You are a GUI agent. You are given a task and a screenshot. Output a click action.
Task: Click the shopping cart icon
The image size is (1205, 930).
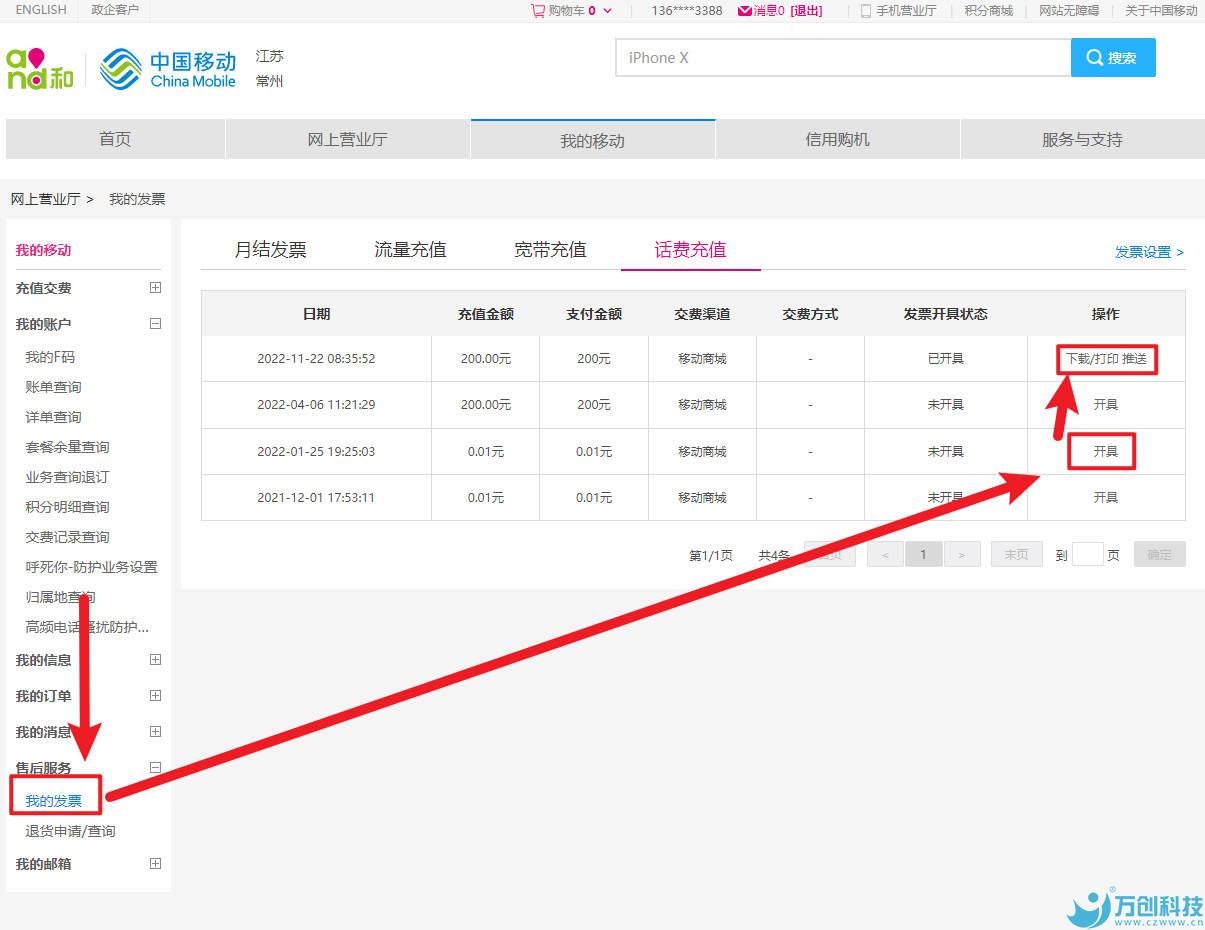click(x=538, y=11)
